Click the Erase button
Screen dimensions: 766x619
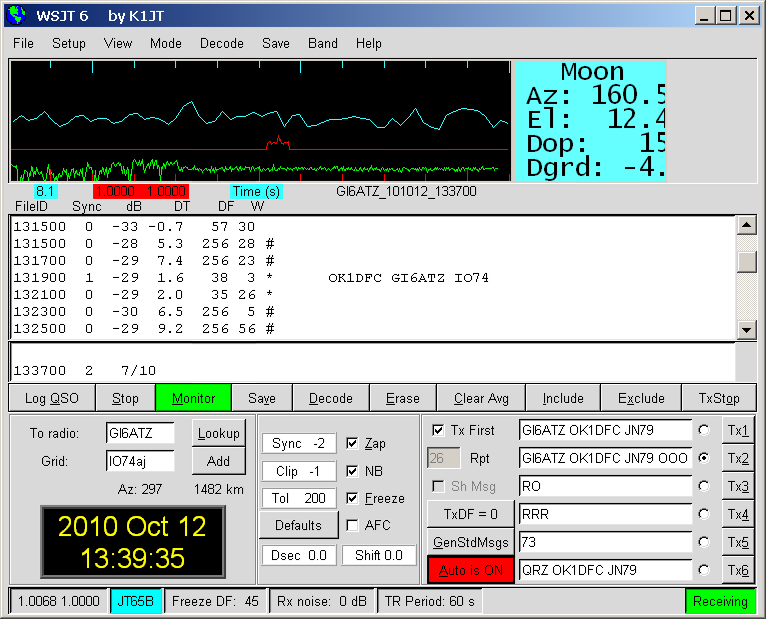click(x=403, y=398)
